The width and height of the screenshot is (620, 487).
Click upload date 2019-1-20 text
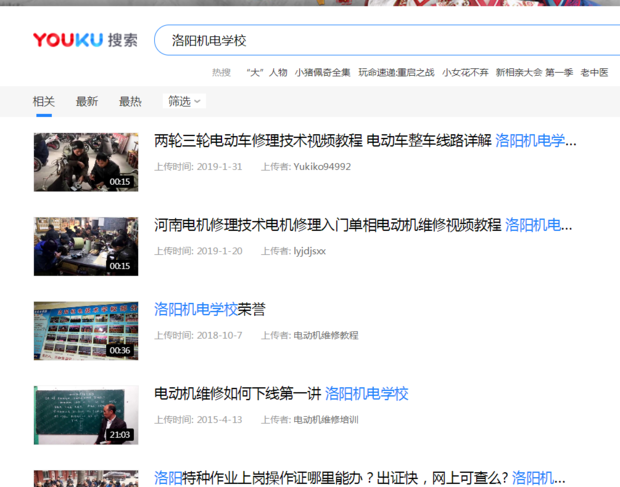tap(219, 251)
